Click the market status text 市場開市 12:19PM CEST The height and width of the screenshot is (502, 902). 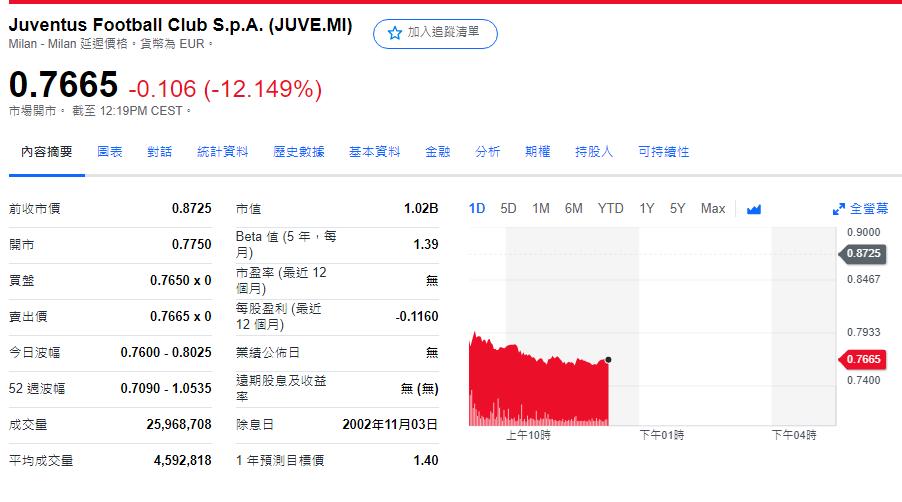click(99, 111)
